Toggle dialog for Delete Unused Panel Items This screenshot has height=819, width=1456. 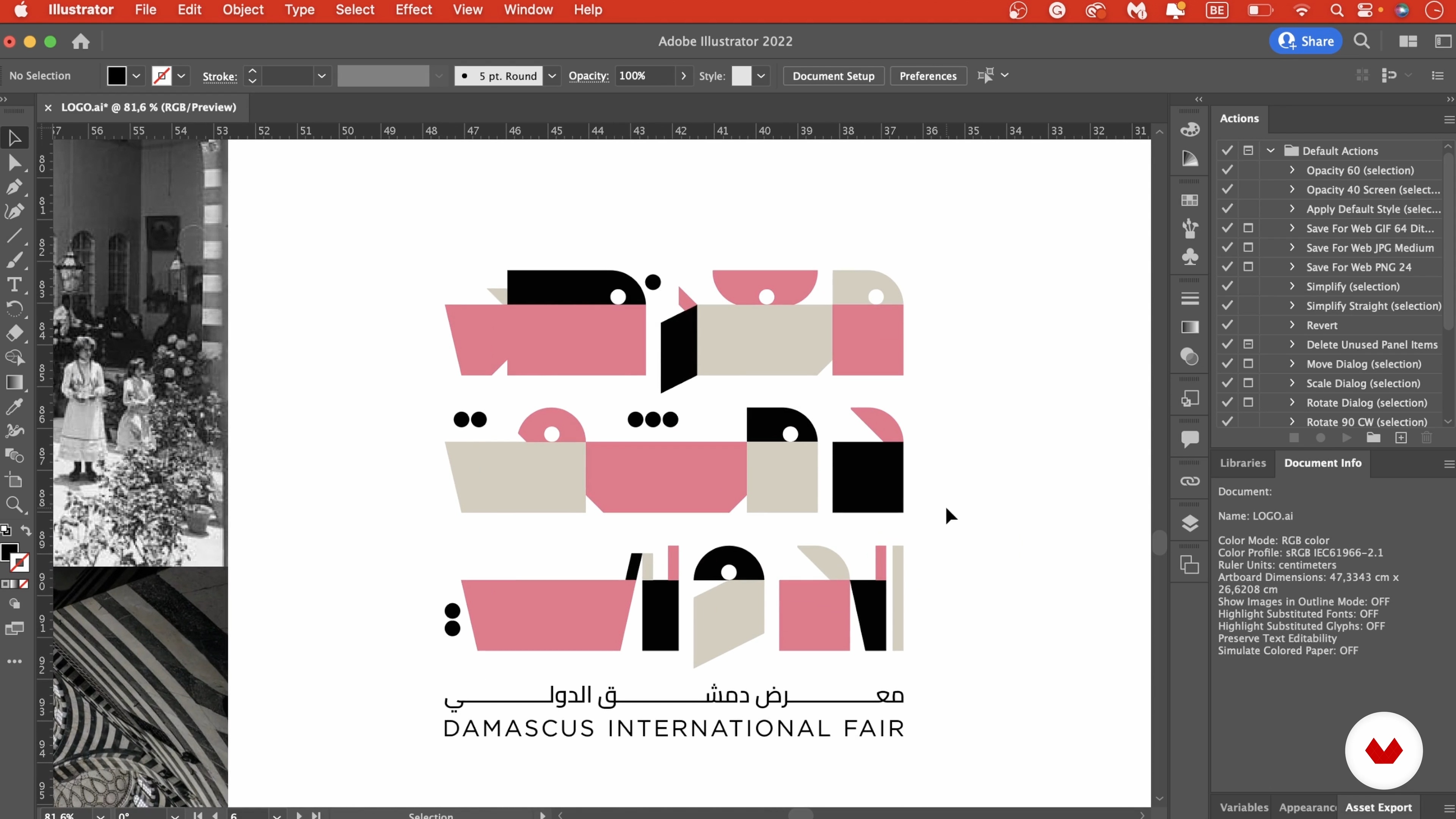click(x=1248, y=344)
